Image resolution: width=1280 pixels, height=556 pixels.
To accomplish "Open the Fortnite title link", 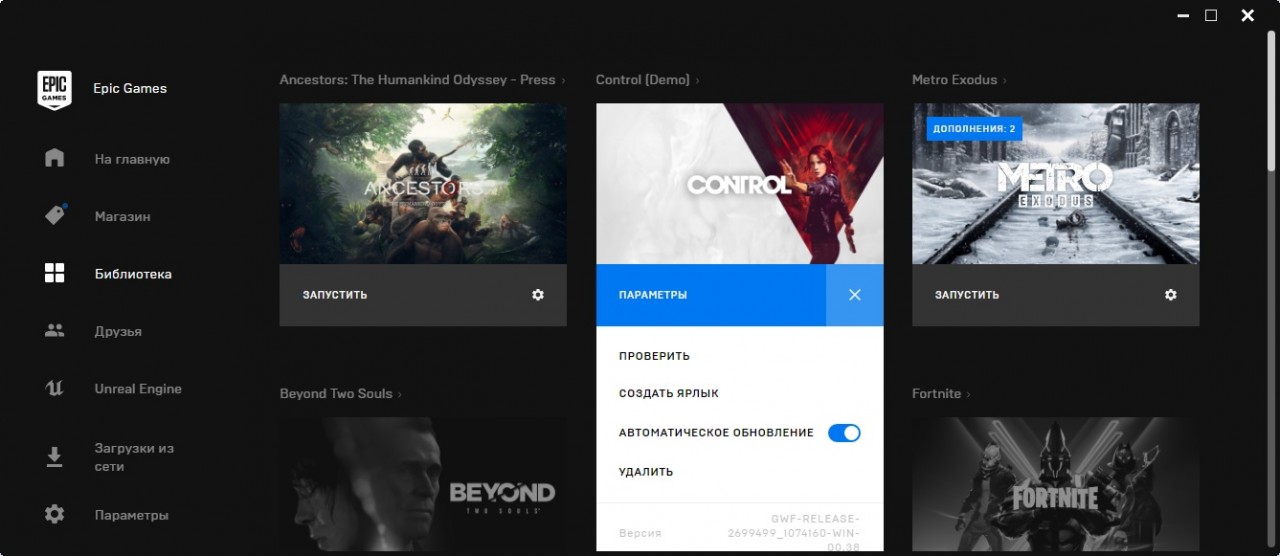I will coord(940,394).
